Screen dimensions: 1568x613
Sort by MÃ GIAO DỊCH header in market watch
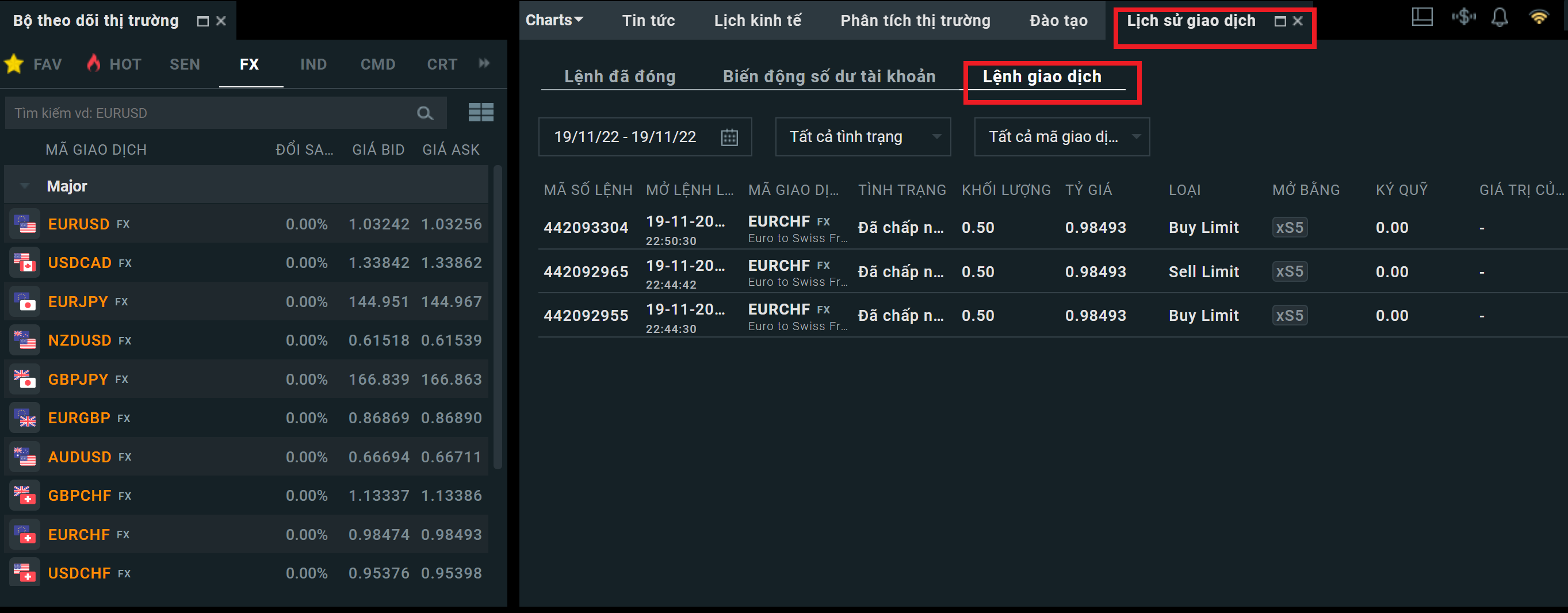coord(96,150)
